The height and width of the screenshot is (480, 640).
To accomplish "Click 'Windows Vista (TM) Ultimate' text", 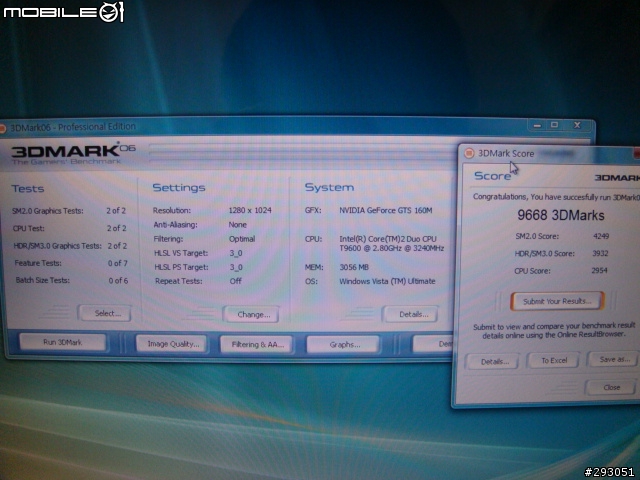I will tap(387, 281).
